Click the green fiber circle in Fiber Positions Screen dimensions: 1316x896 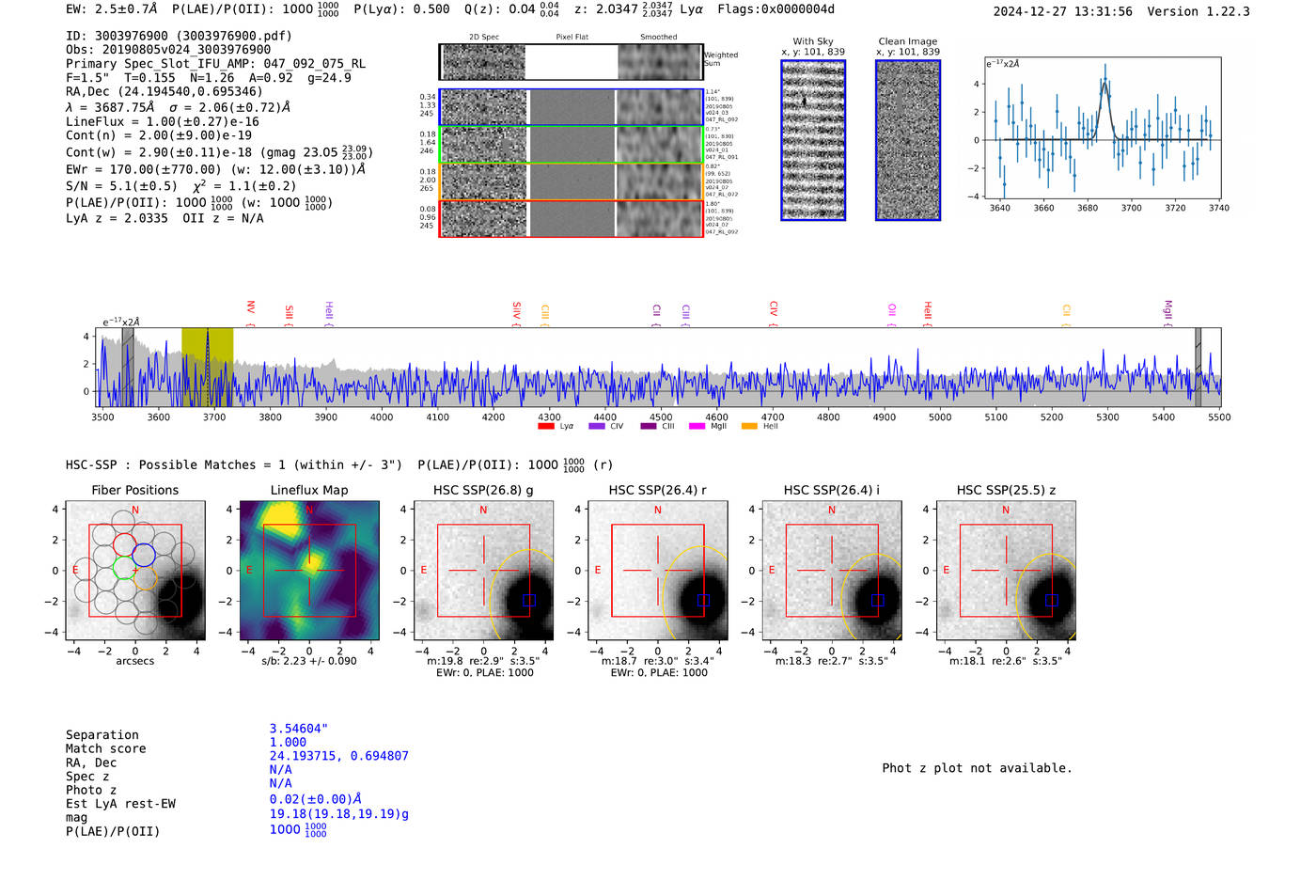pos(124,567)
